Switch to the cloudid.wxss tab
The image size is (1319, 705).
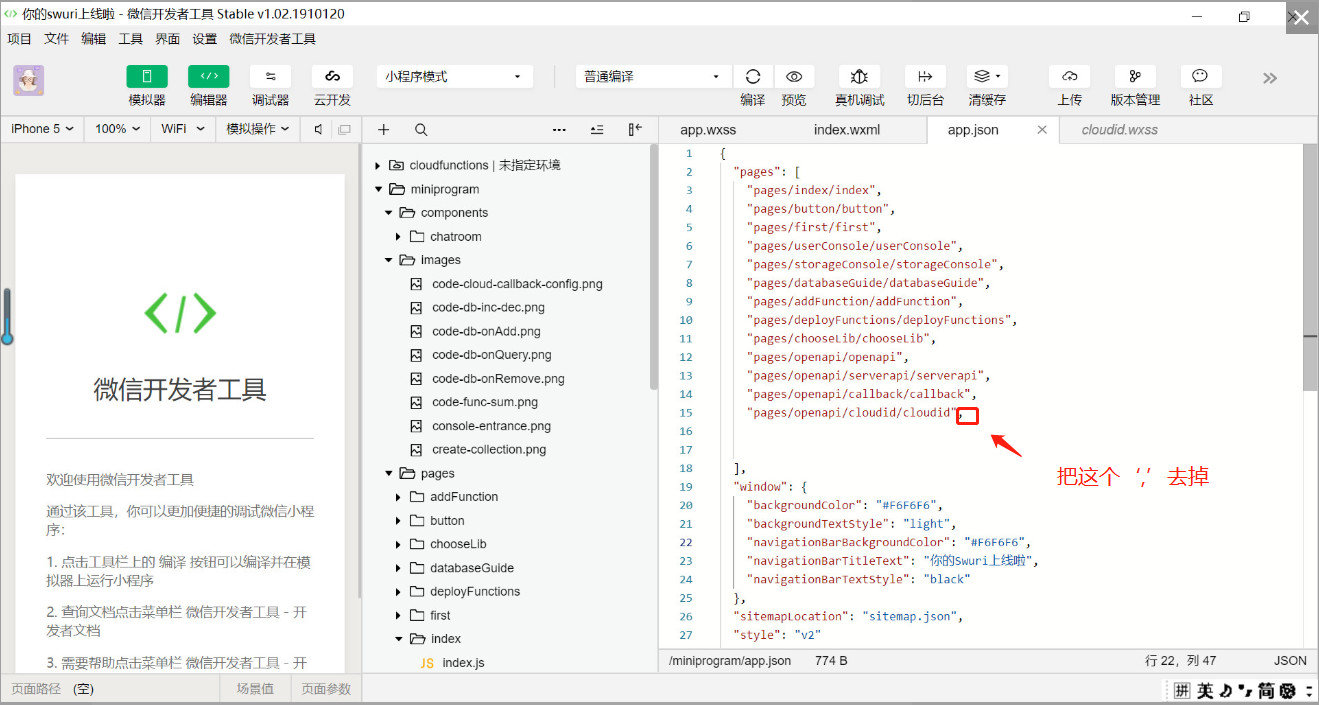tap(1120, 130)
